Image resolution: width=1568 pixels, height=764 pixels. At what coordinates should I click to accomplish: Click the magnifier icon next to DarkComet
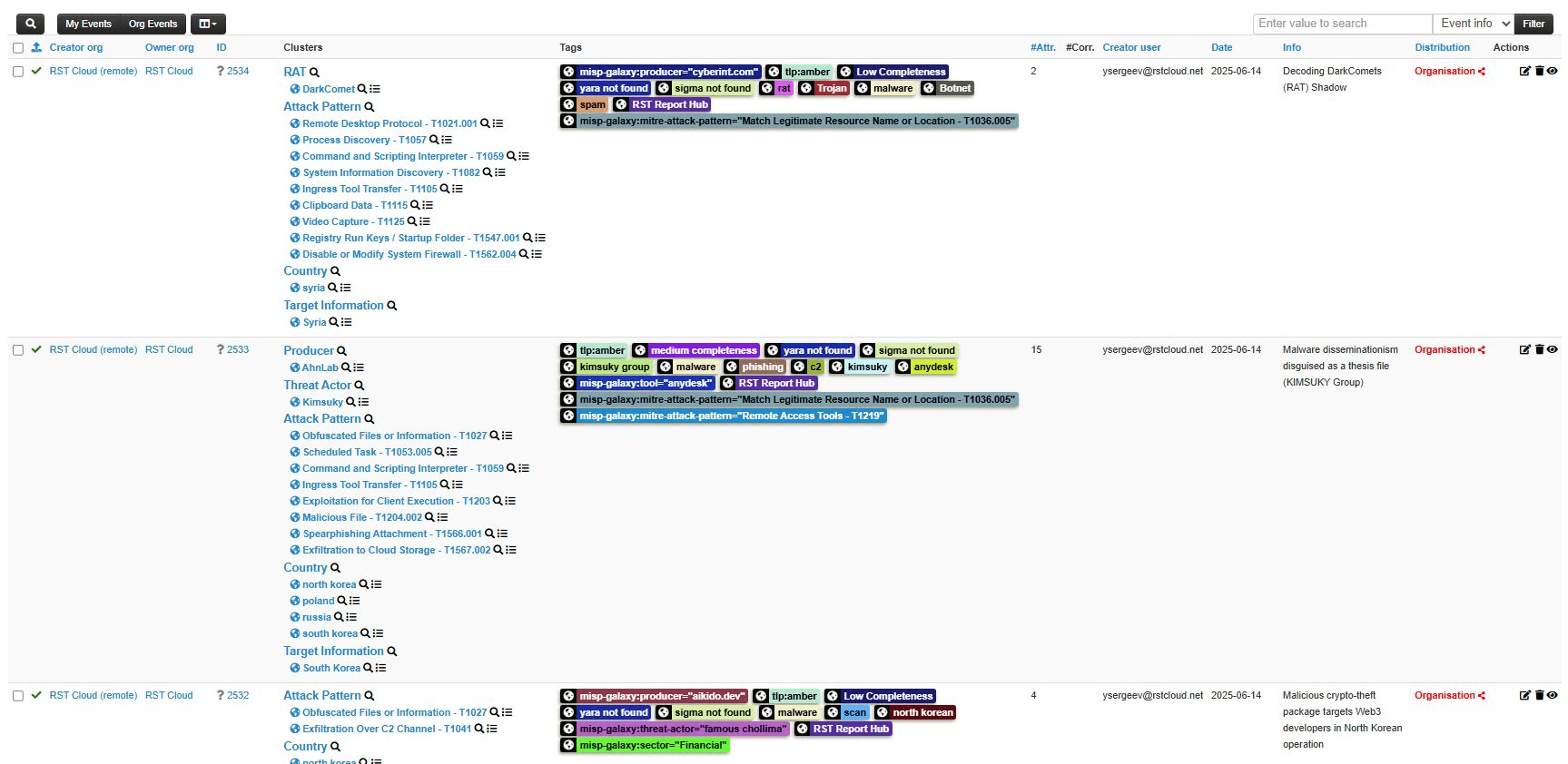(362, 89)
